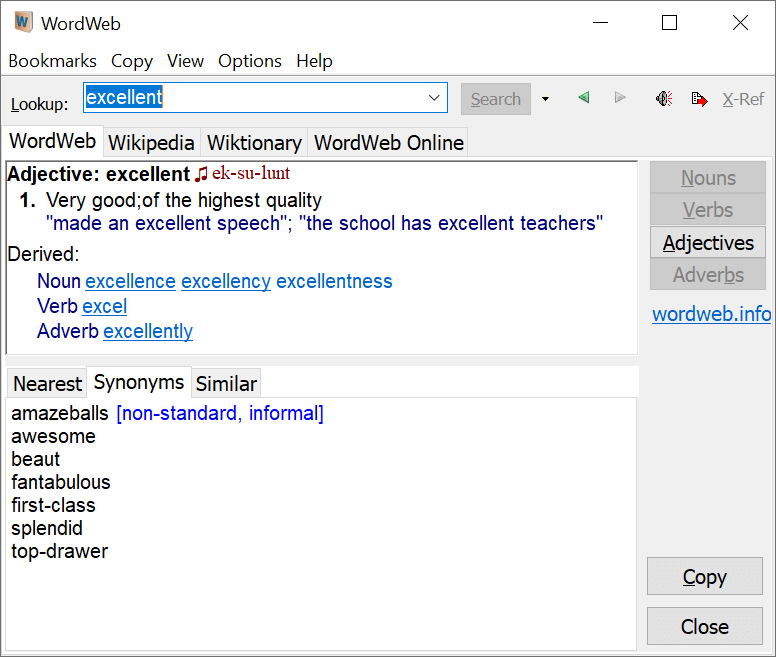The height and width of the screenshot is (657, 776).
Task: Switch to the WordWeb Online tab
Action: point(389,142)
